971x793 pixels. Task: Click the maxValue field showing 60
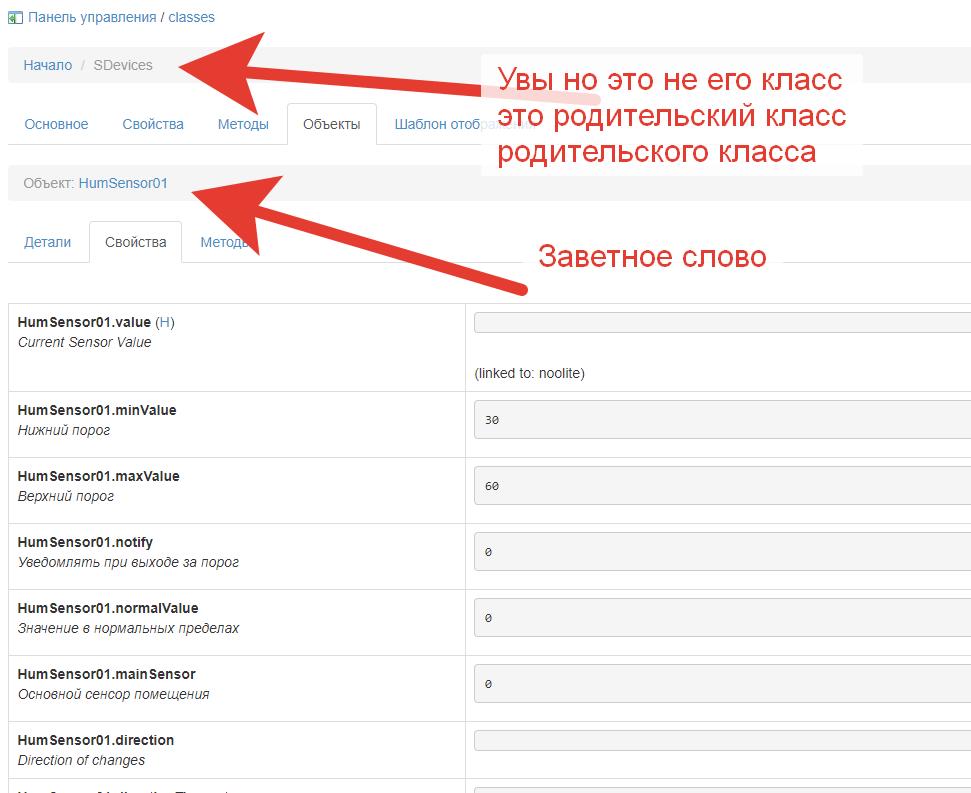[722, 486]
